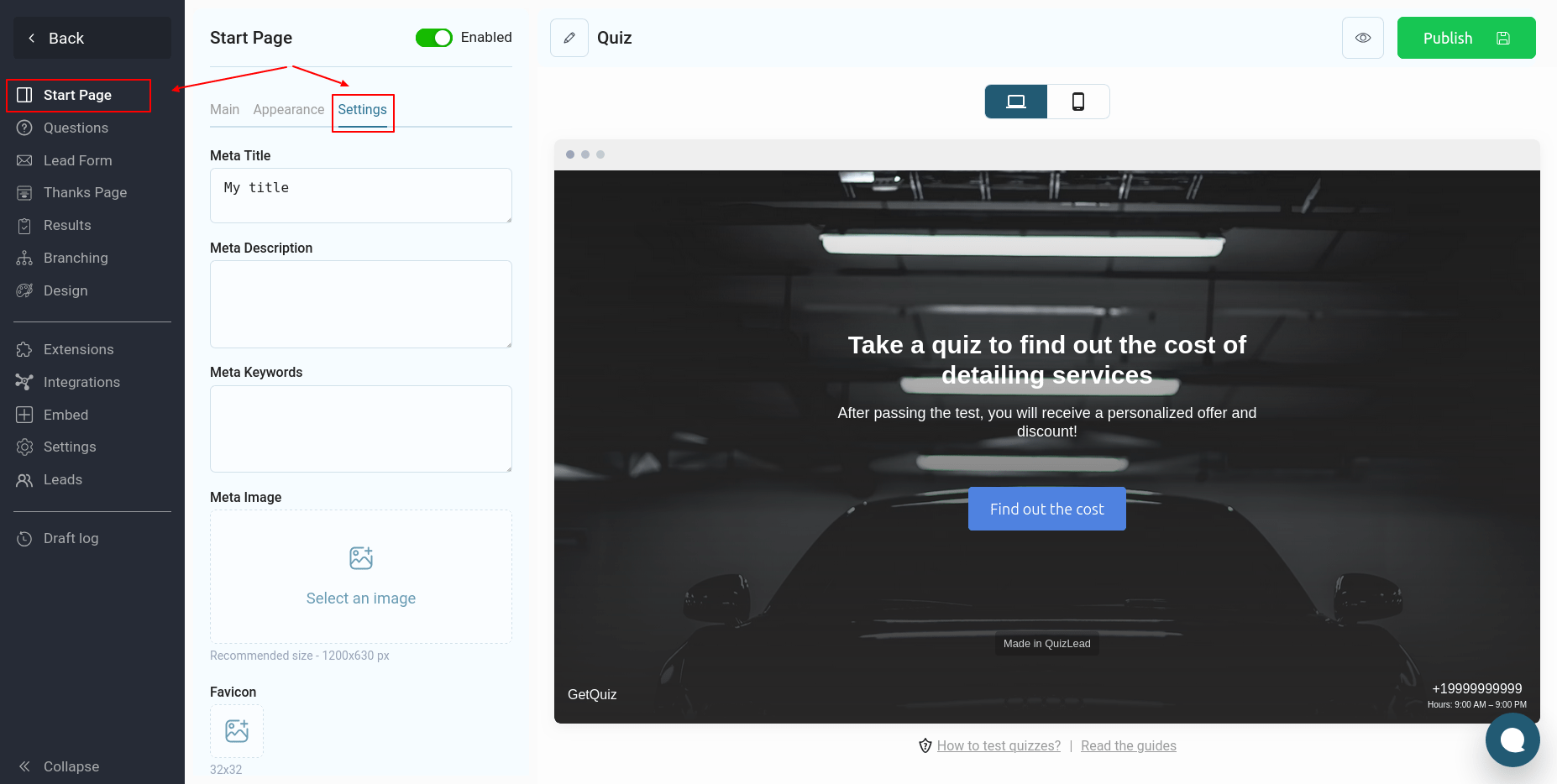Open the Draft log

coord(71,538)
